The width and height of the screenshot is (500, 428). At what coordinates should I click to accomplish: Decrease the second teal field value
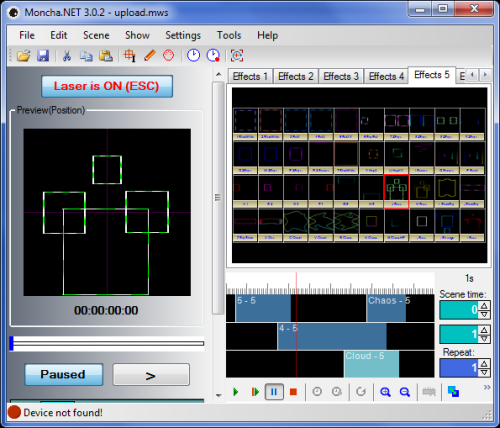(x=484, y=339)
